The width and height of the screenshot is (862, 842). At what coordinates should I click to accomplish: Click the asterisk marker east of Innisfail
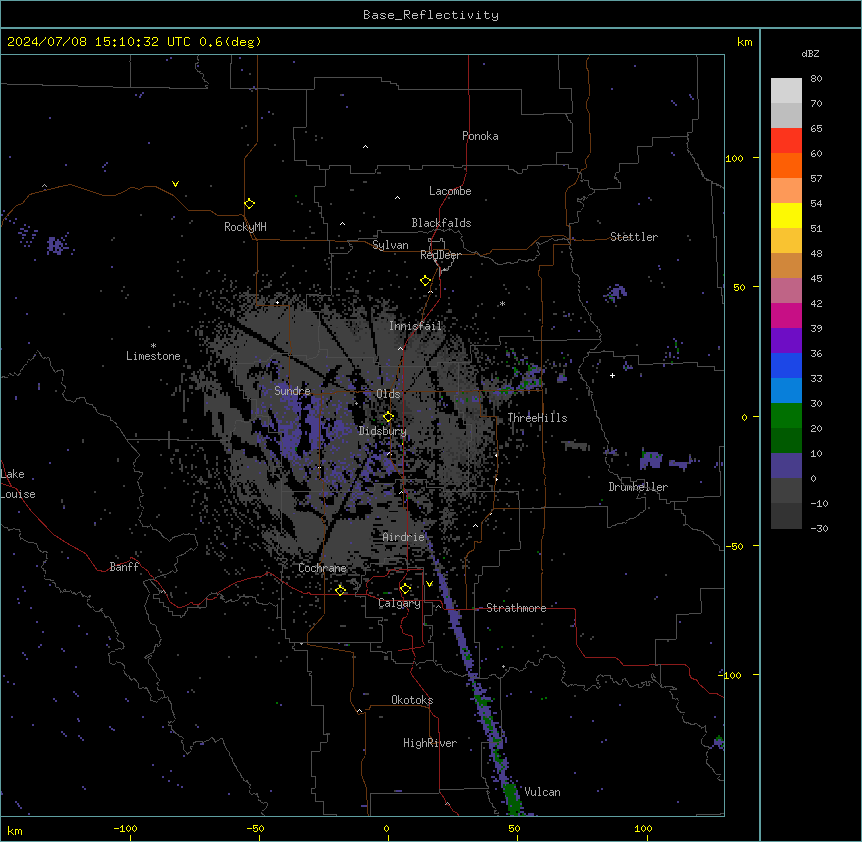(x=502, y=304)
